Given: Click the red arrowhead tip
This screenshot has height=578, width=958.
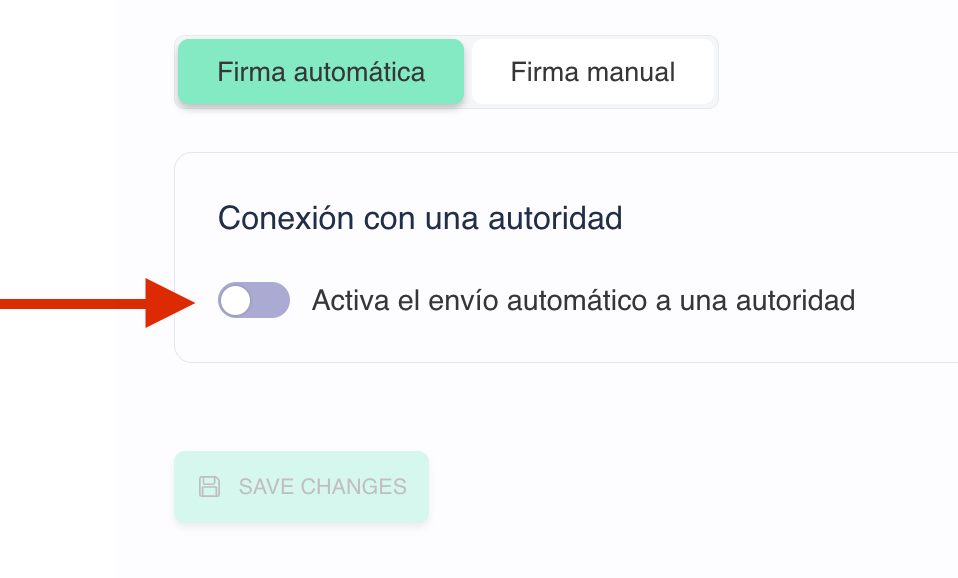Looking at the screenshot, I should (188, 301).
